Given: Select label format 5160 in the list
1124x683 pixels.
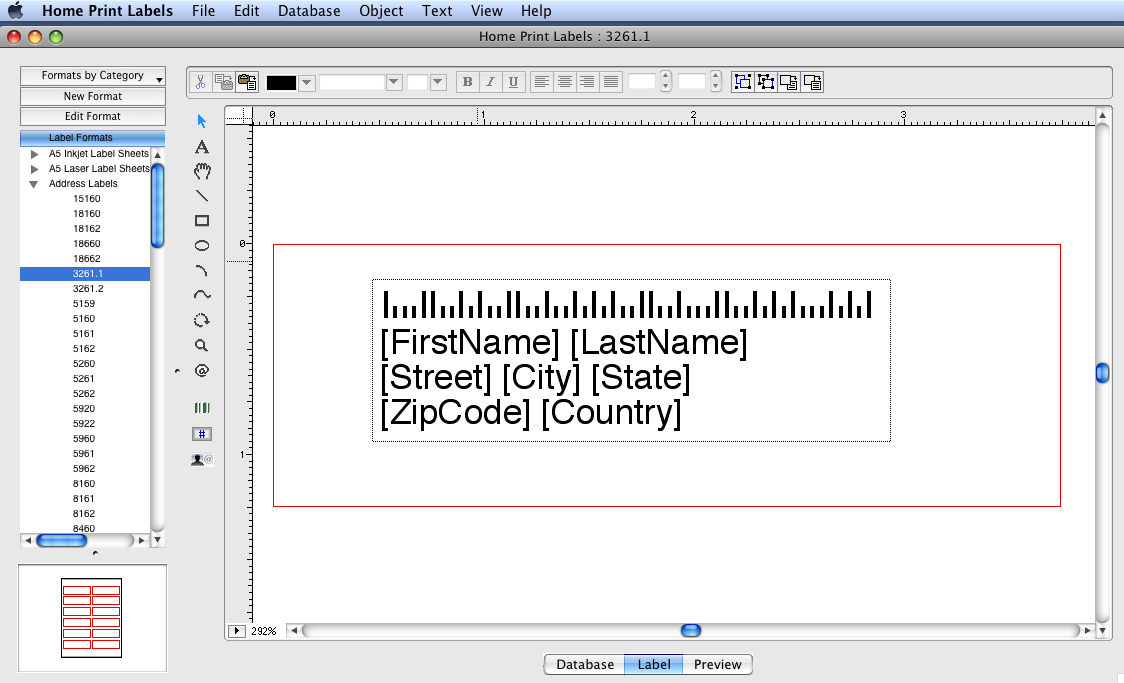Looking at the screenshot, I should (x=84, y=319).
